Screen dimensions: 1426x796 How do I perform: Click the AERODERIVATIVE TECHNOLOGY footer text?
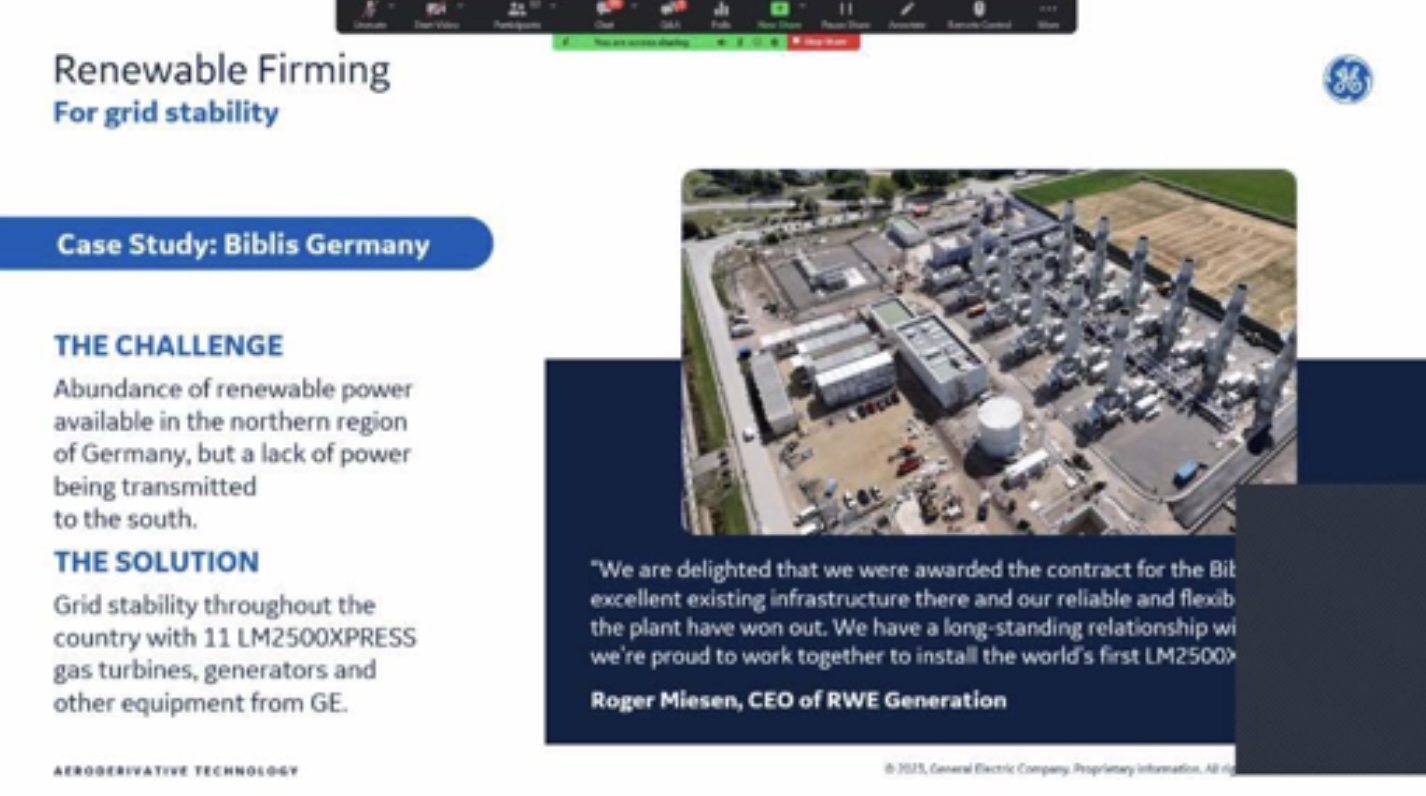coord(176,771)
